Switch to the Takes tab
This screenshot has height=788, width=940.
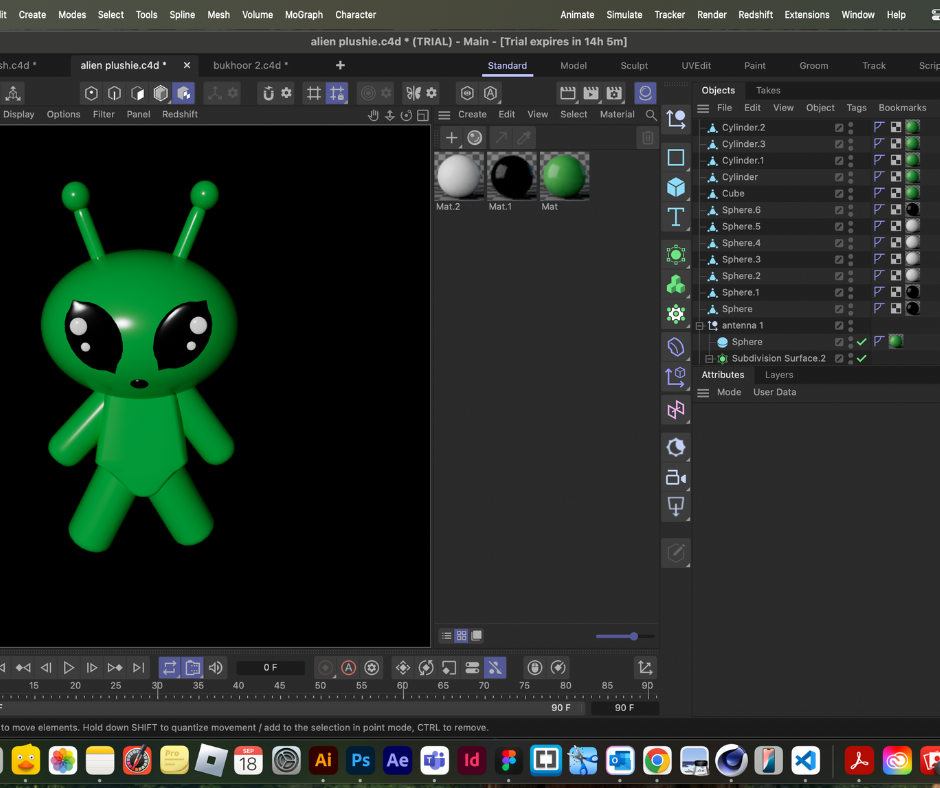click(x=768, y=91)
